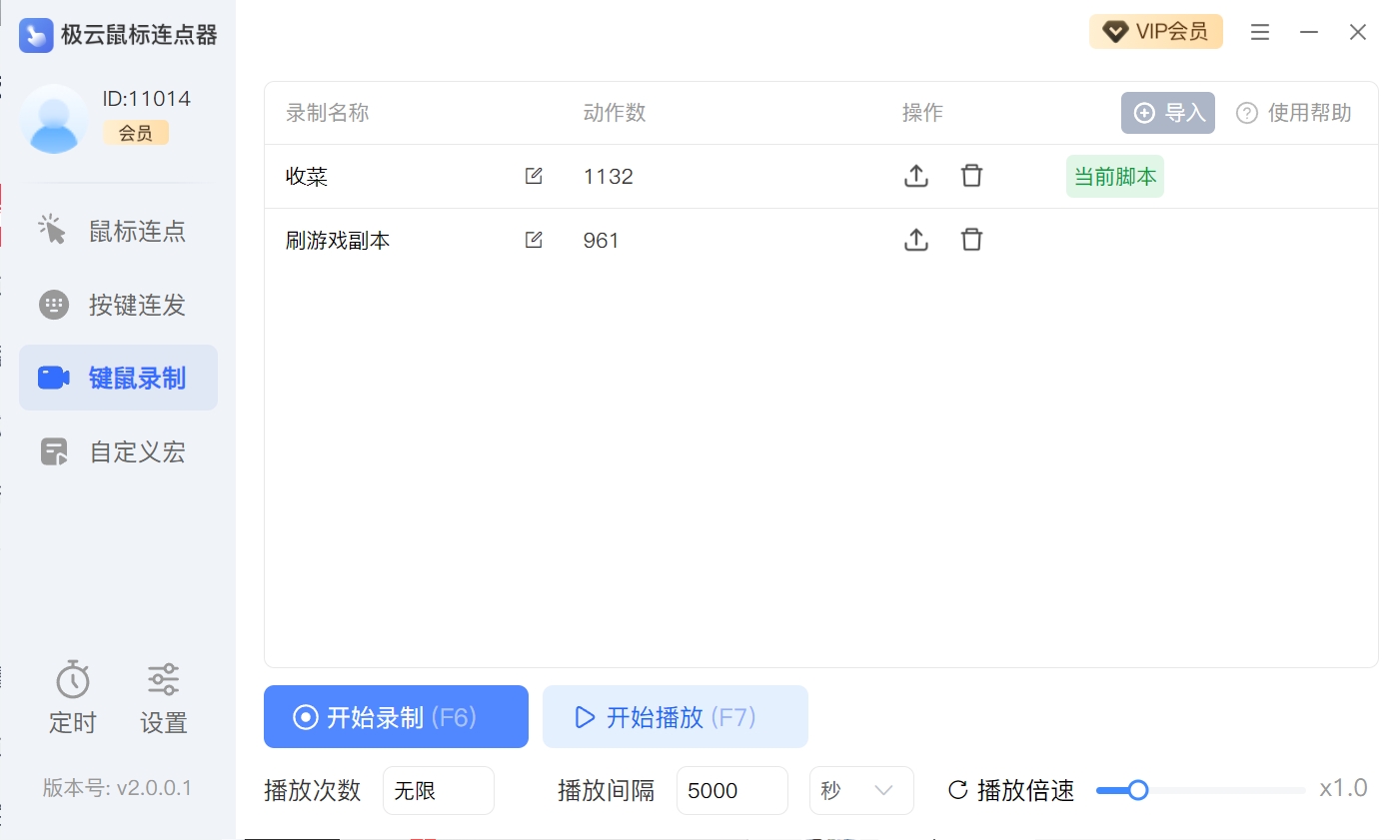Screen dimensions: 1400x840
Task: Open the 自定义宏 tab
Action: click(x=118, y=452)
